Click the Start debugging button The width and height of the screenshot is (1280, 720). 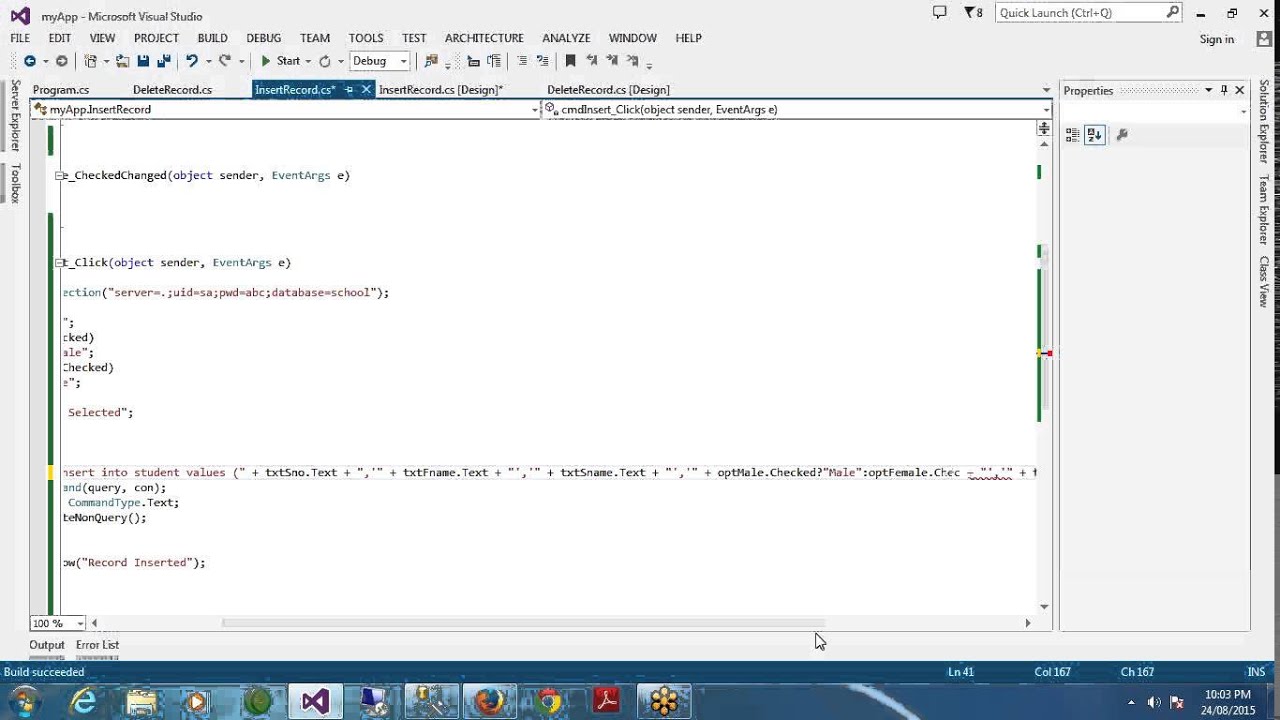click(x=280, y=61)
